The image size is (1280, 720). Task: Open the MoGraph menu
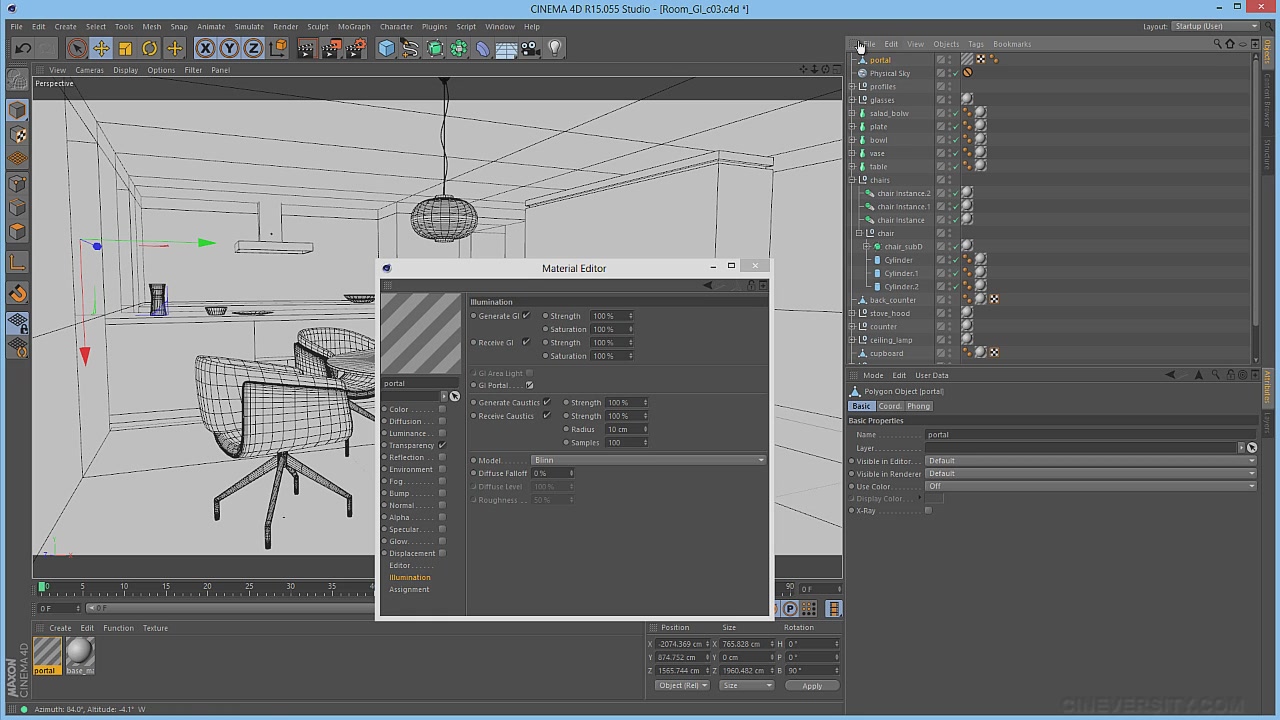click(354, 27)
